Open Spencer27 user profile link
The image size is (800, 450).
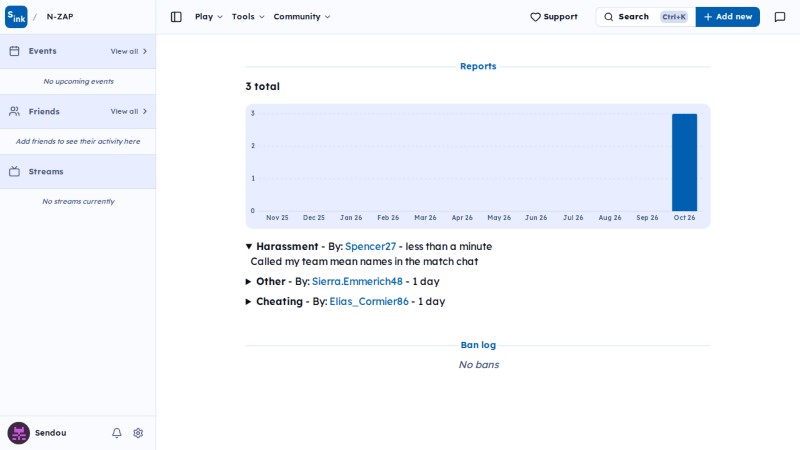(370, 246)
